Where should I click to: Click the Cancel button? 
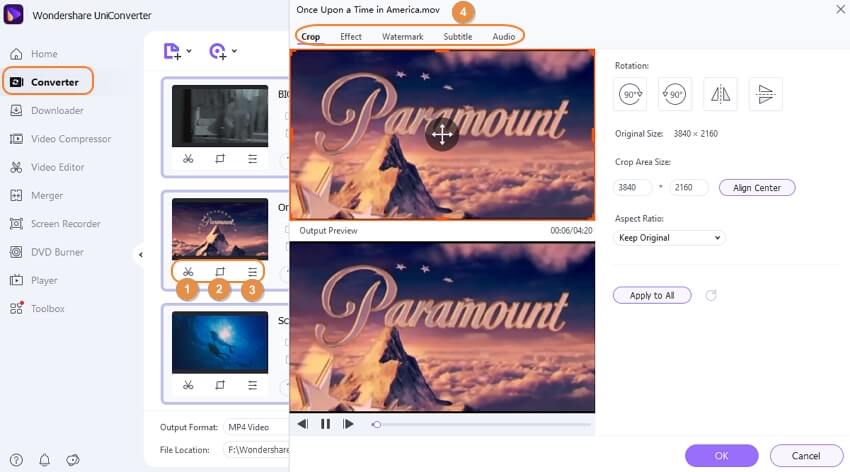click(x=806, y=456)
